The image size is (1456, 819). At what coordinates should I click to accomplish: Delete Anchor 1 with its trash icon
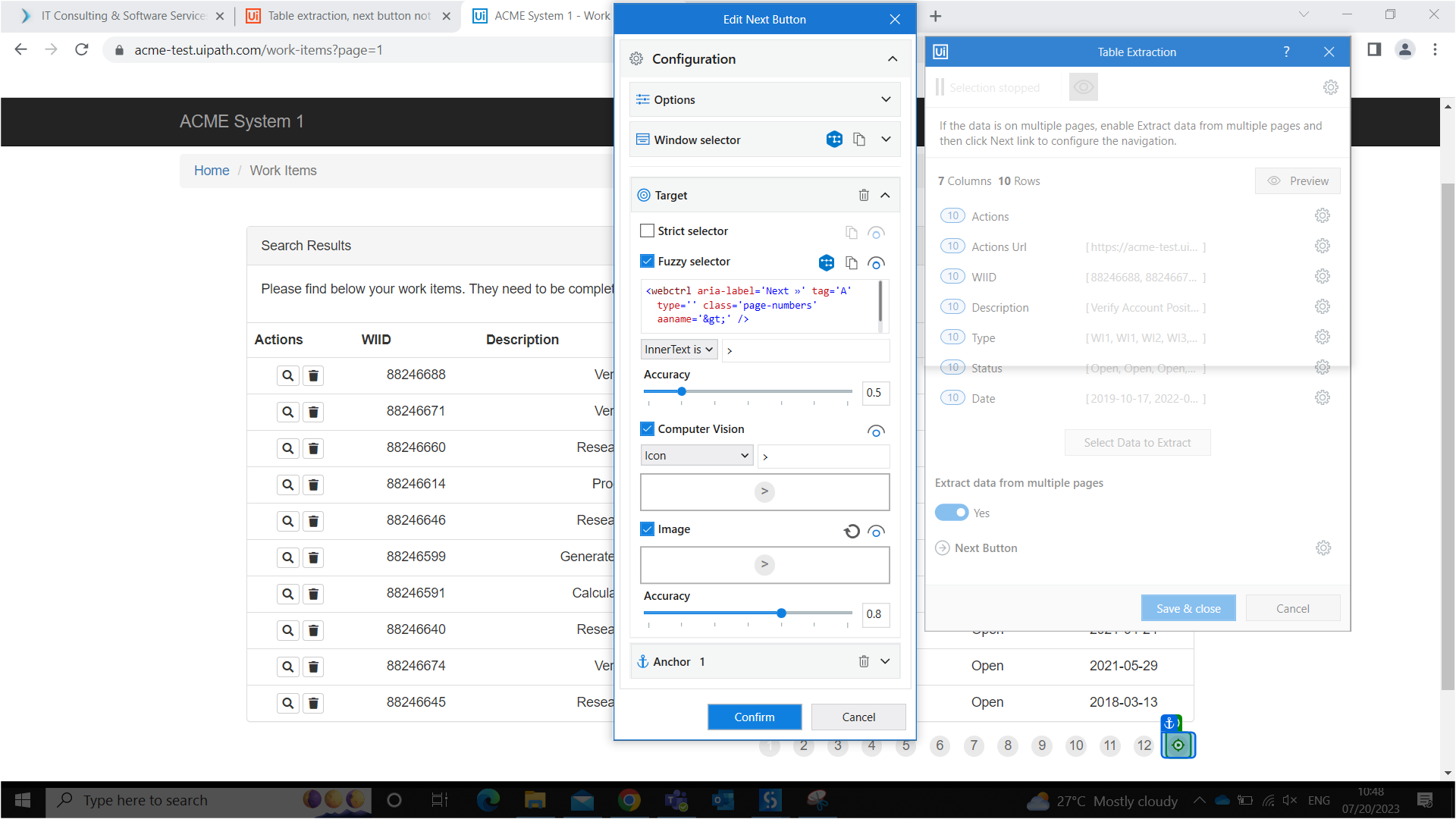pyautogui.click(x=864, y=662)
